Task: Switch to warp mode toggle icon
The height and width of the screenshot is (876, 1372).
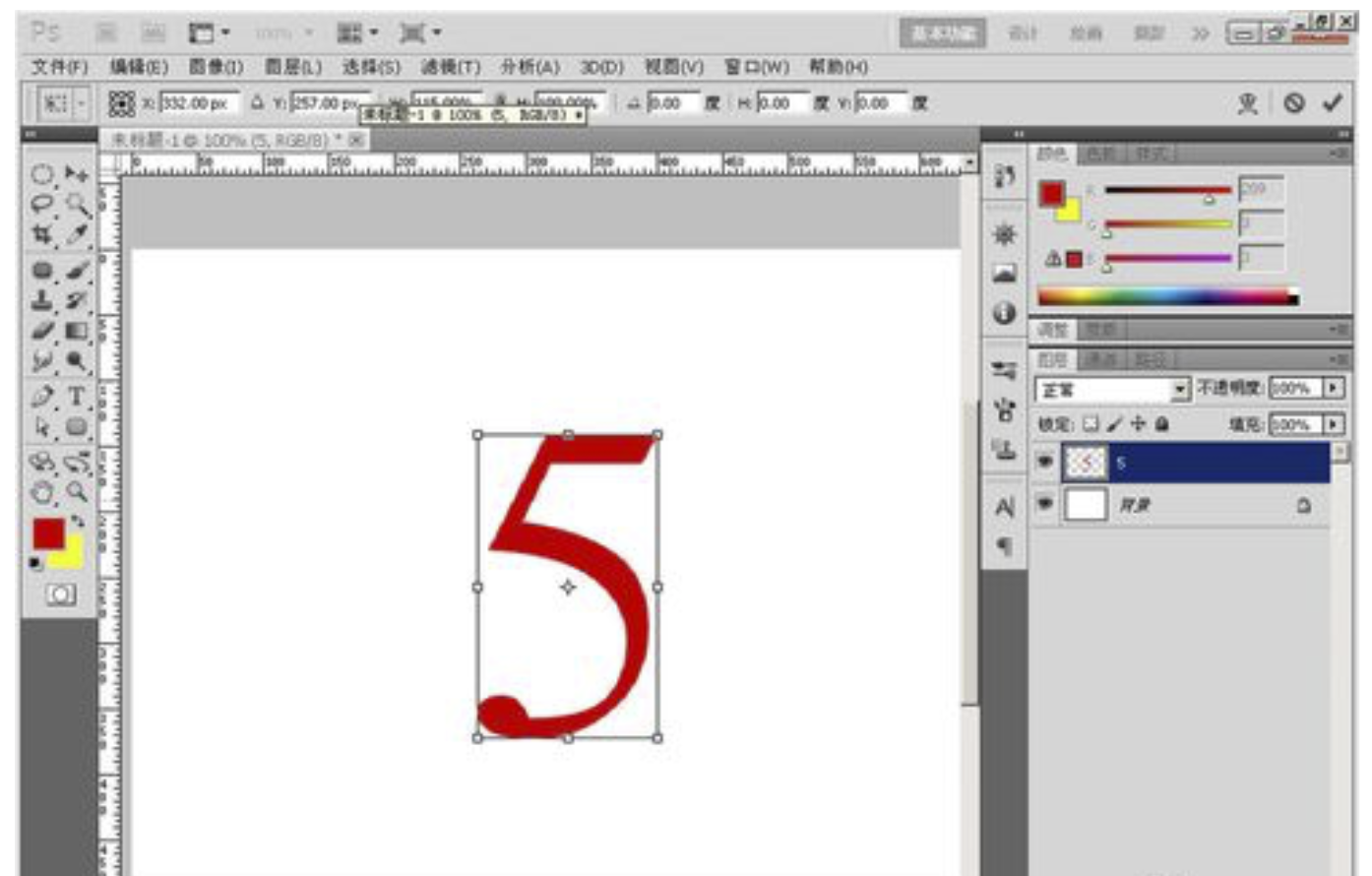Action: pos(1248,102)
